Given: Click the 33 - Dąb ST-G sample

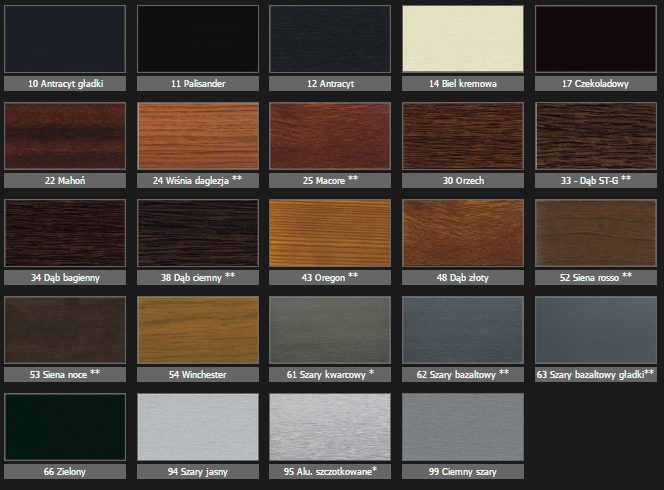Looking at the screenshot, I should pos(595,137).
